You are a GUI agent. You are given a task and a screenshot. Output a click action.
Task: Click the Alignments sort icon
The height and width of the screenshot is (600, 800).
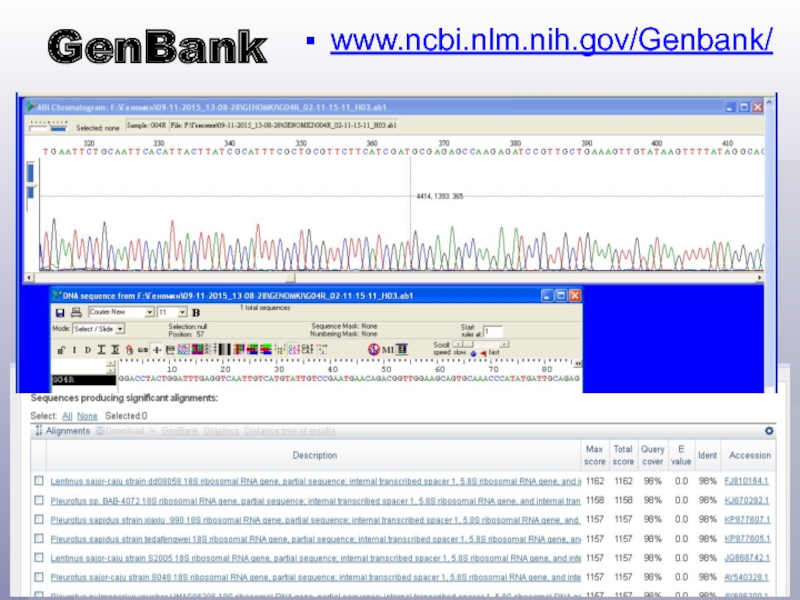point(39,431)
